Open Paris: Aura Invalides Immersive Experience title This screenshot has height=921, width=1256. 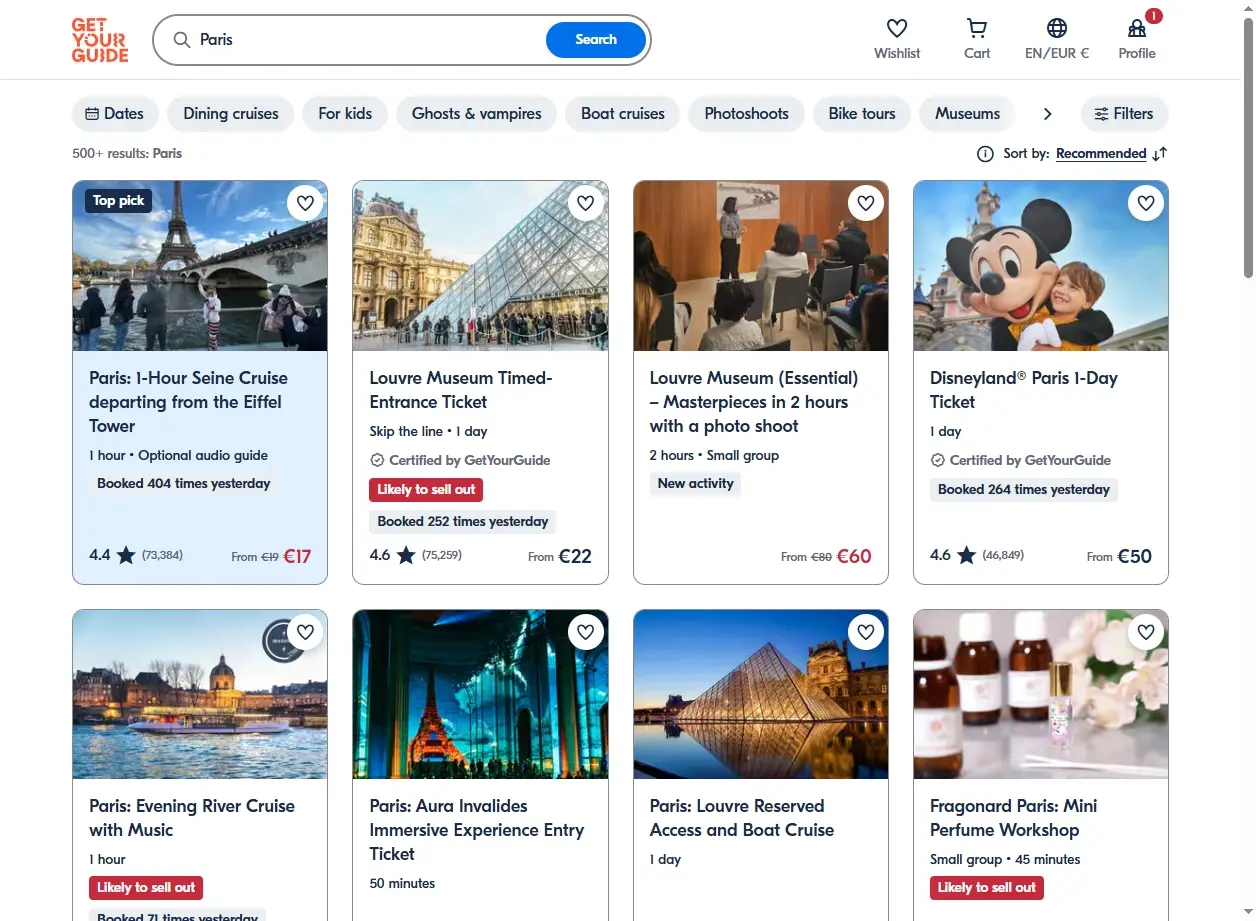click(477, 830)
